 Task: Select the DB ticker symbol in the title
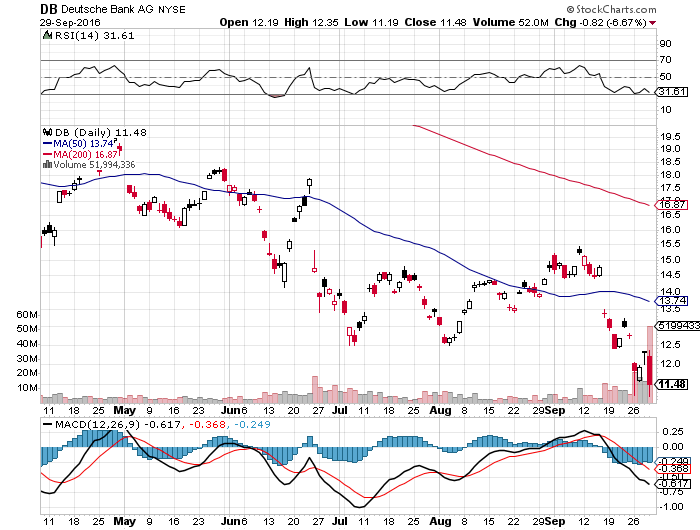49,9
